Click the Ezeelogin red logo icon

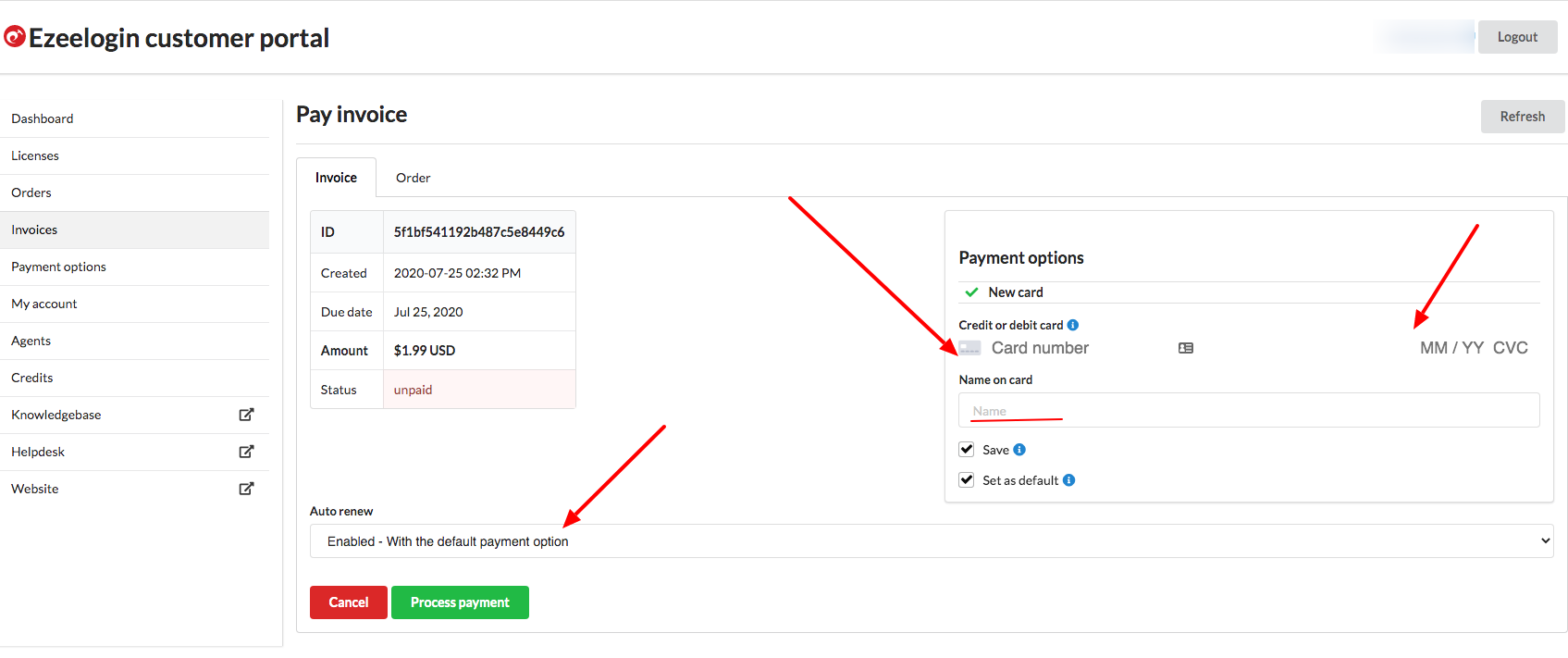[15, 37]
